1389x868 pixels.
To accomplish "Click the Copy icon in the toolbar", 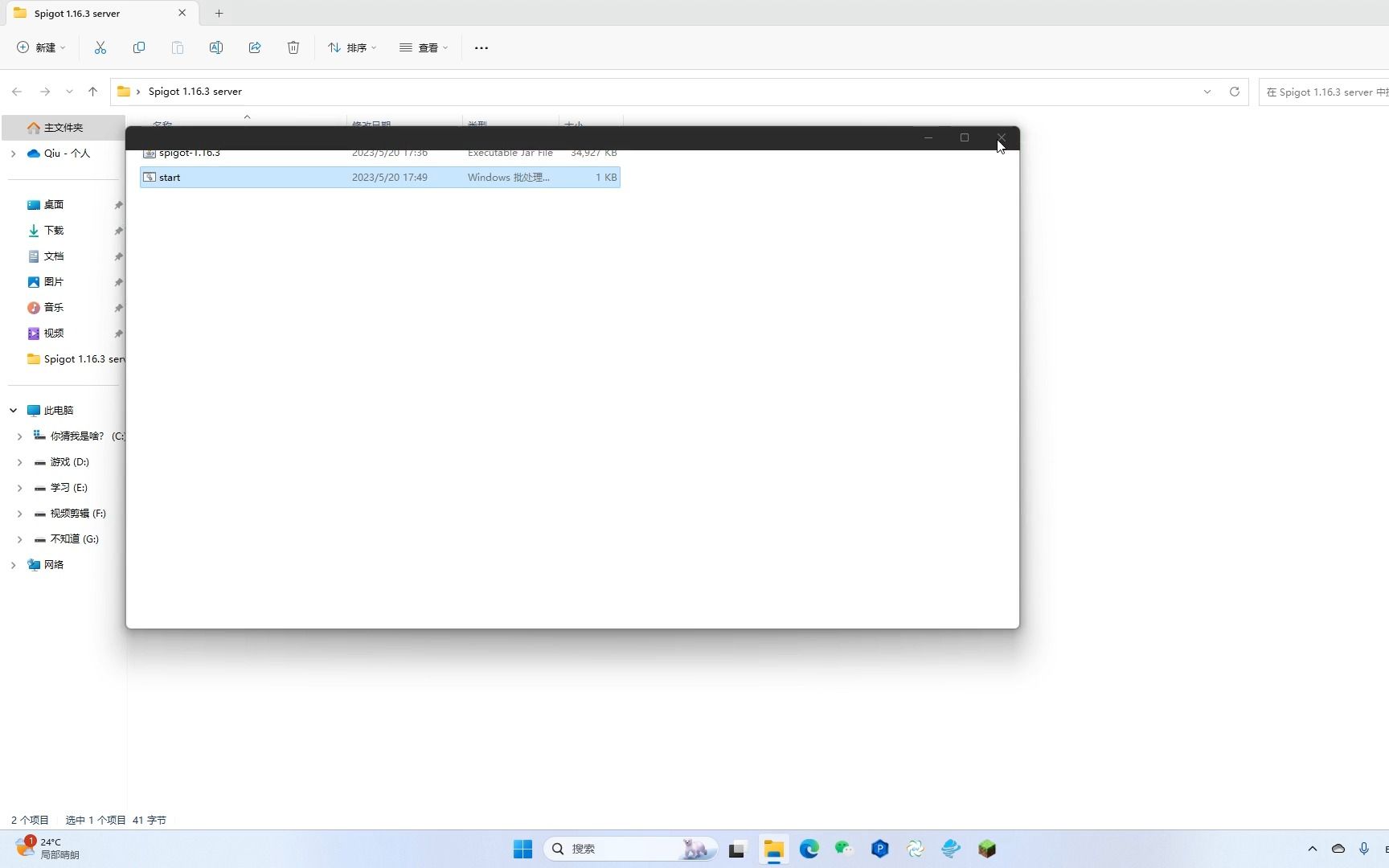I will click(x=139, y=47).
